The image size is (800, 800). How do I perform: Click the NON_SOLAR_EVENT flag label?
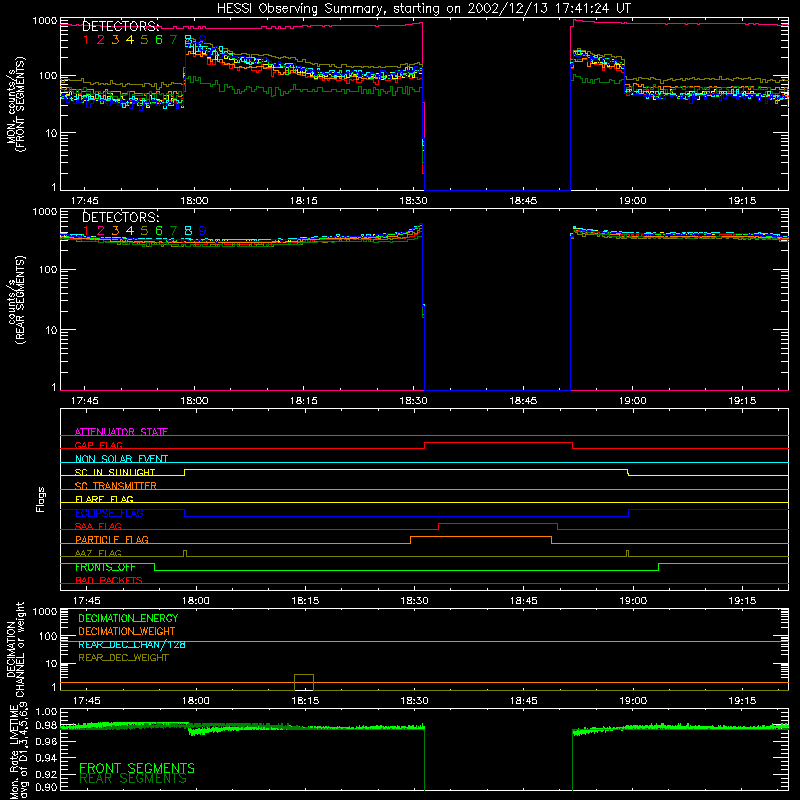tap(121, 459)
